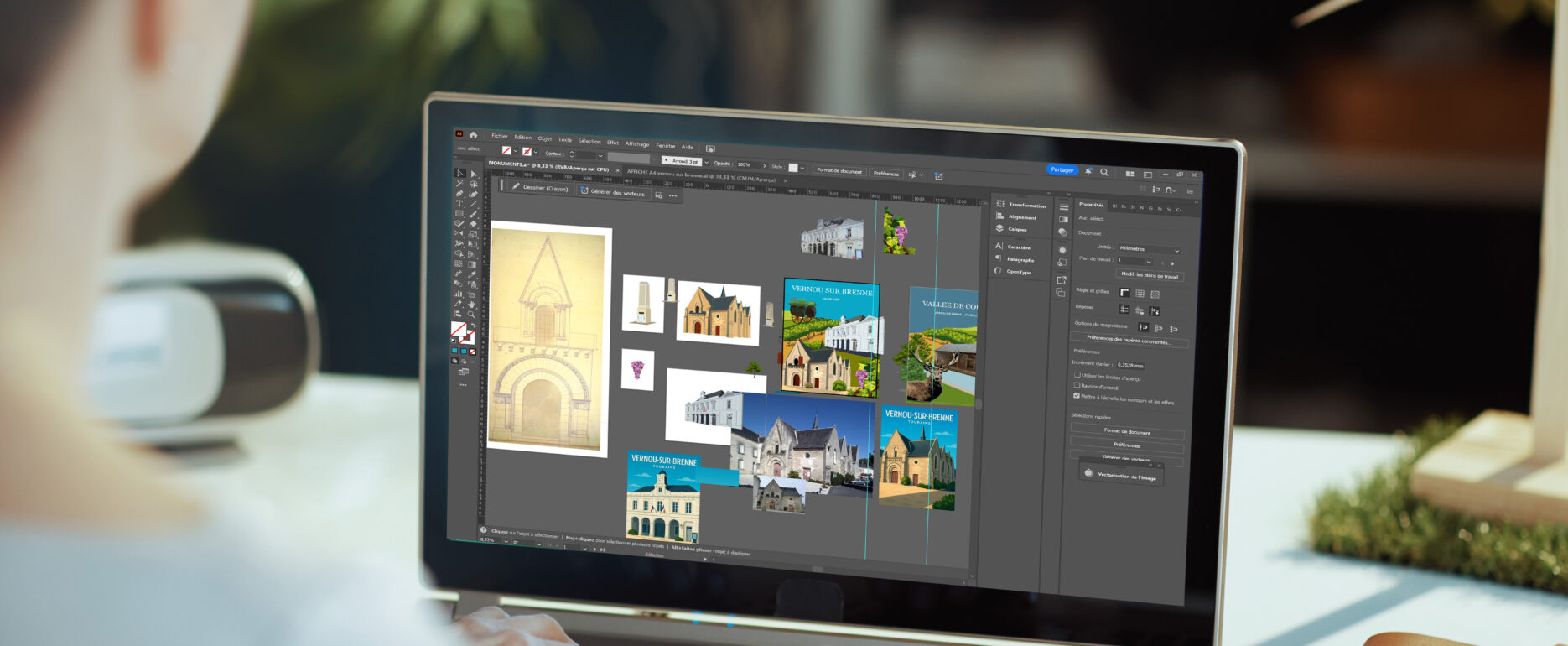The image size is (1568, 646).
Task: Select the Selection arrow tool
Action: (459, 173)
